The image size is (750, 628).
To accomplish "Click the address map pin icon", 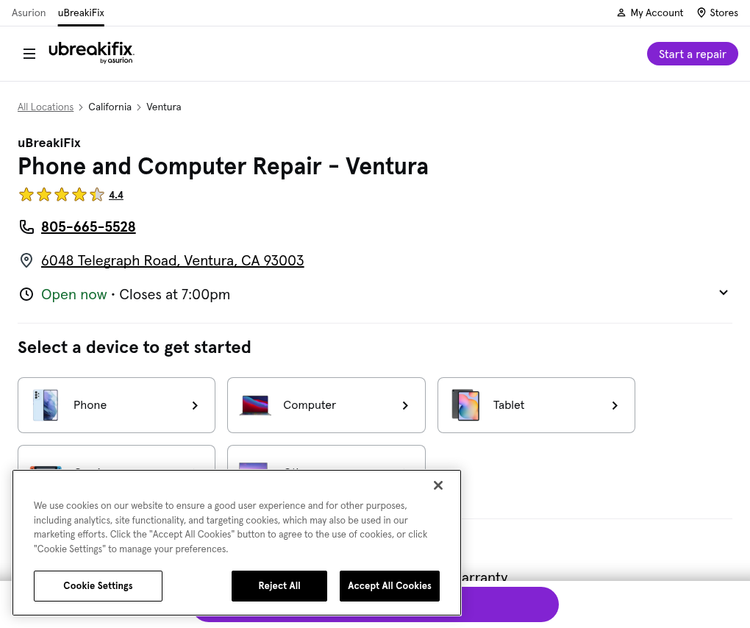I will (x=26, y=261).
